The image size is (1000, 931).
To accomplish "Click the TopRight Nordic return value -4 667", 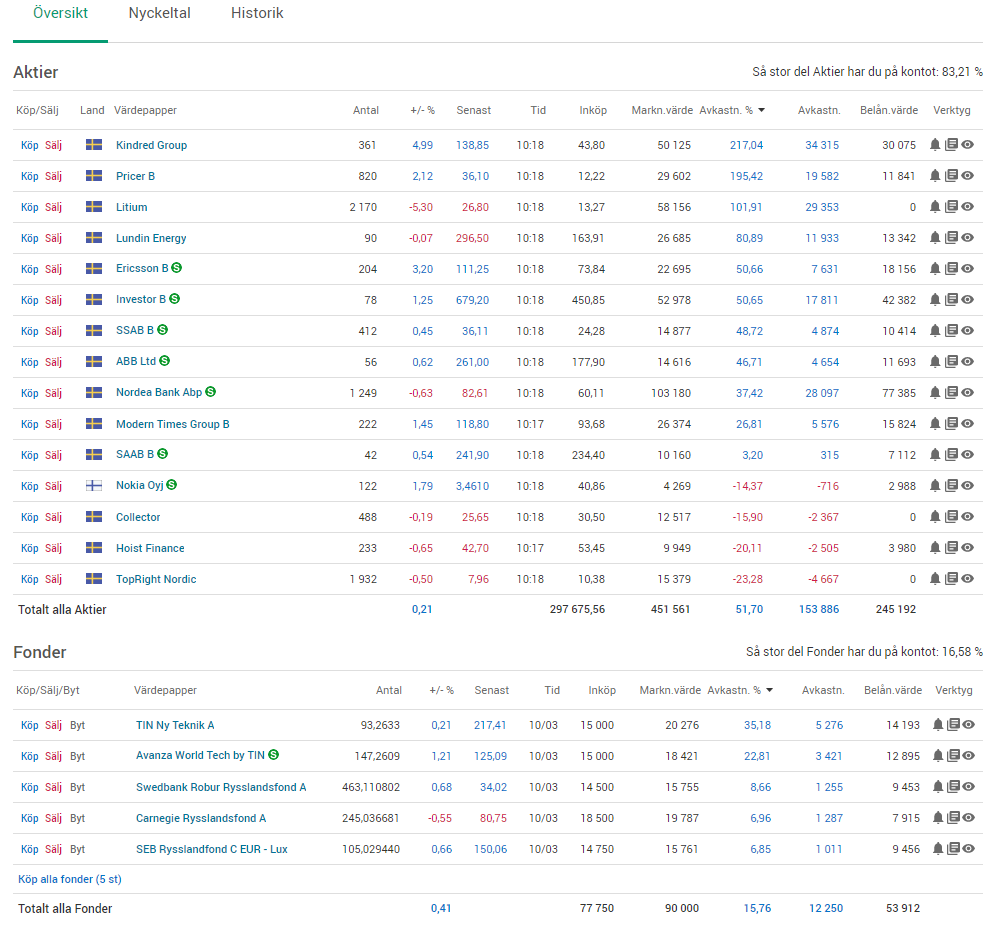I will click(823, 580).
